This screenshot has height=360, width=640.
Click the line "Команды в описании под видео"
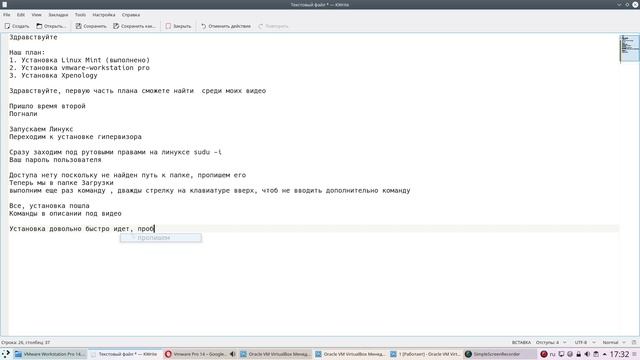[65, 213]
